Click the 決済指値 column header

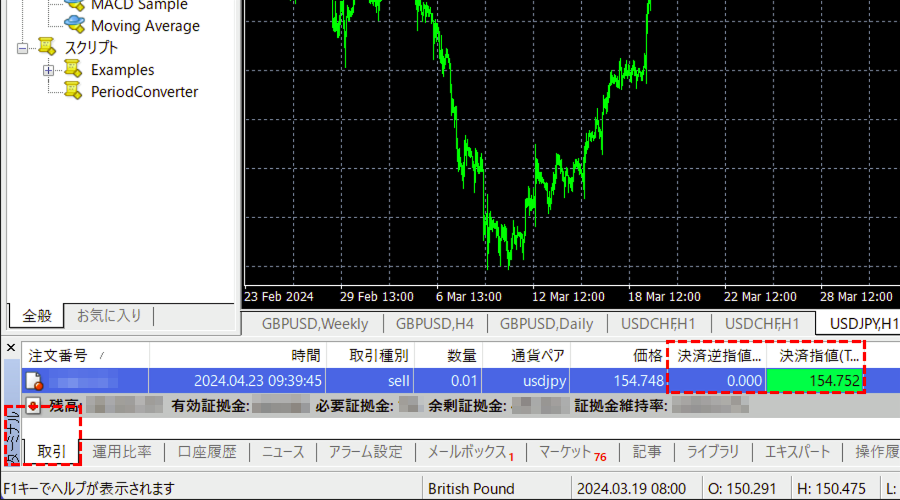[815, 356]
